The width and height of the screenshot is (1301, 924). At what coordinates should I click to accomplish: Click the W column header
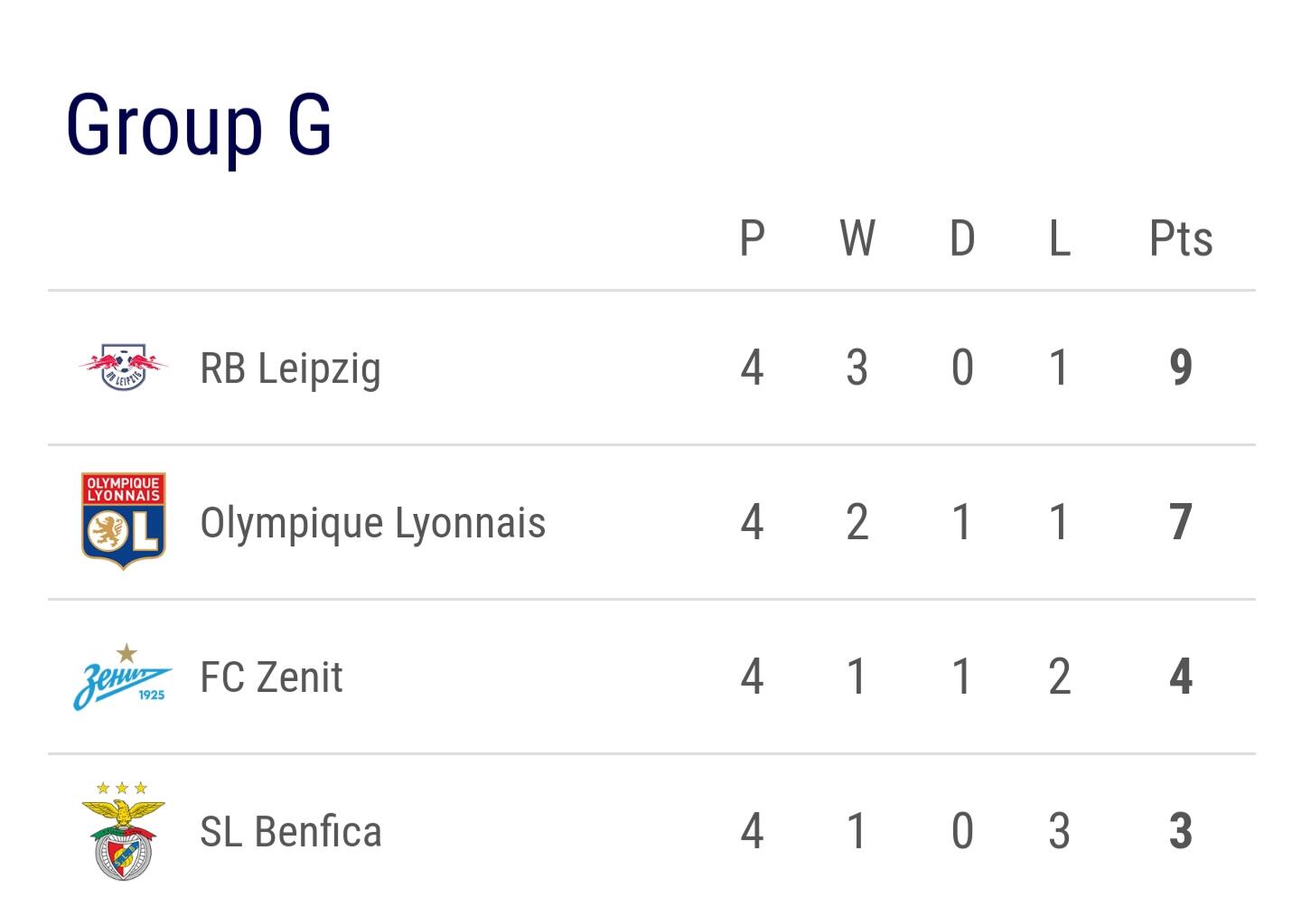857,238
